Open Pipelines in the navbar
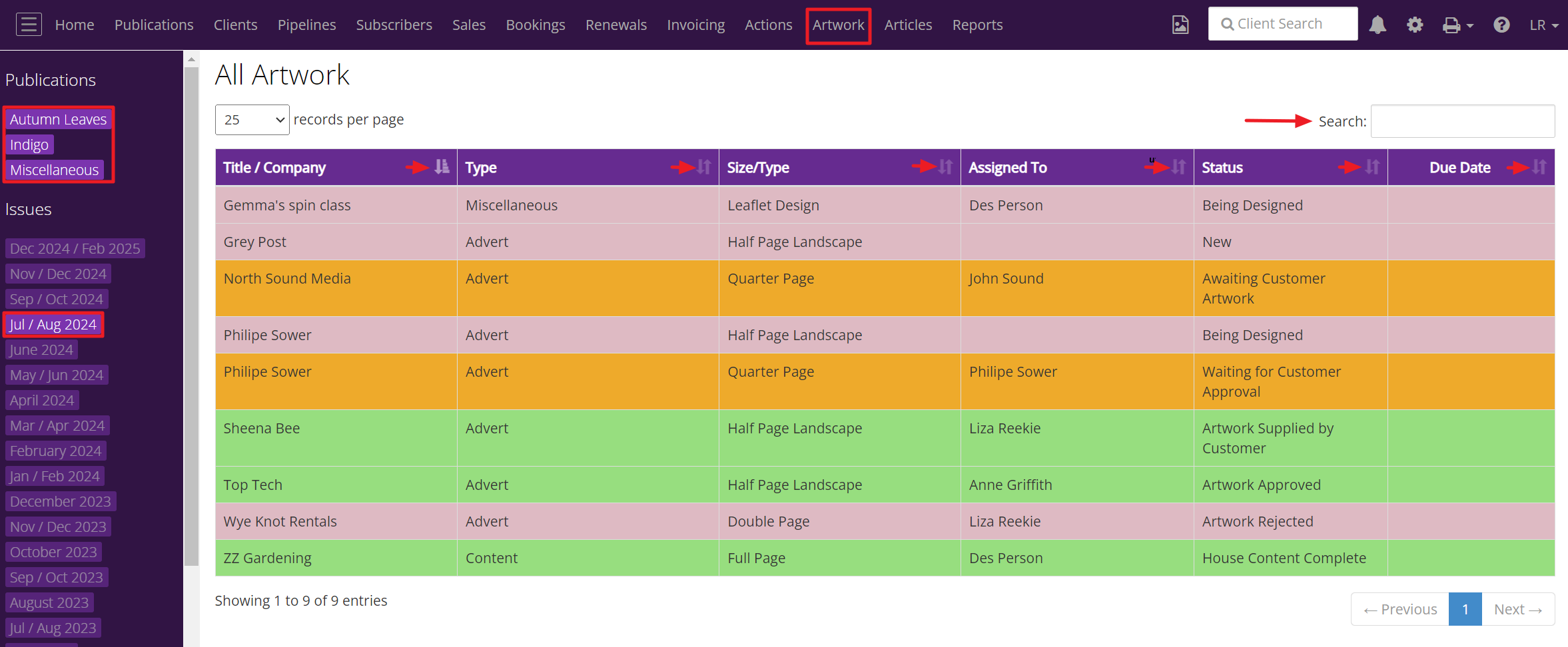The image size is (1568, 647). pos(306,25)
